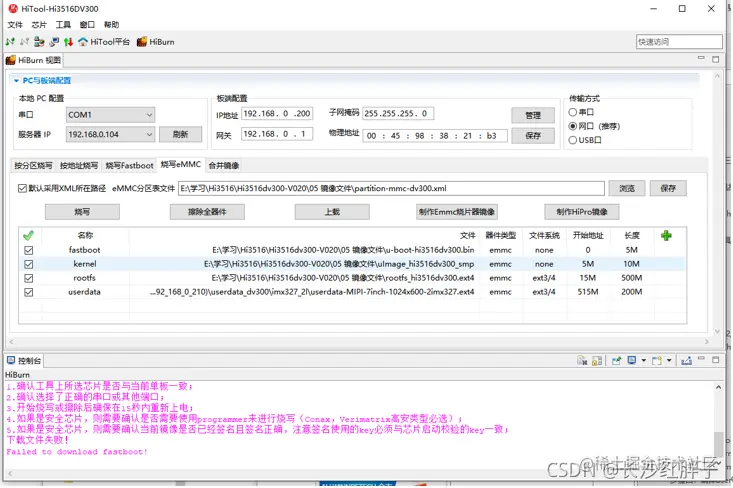Screen dimensions: 733x488
Task: Click the 上载 upload button
Action: [x=332, y=212]
